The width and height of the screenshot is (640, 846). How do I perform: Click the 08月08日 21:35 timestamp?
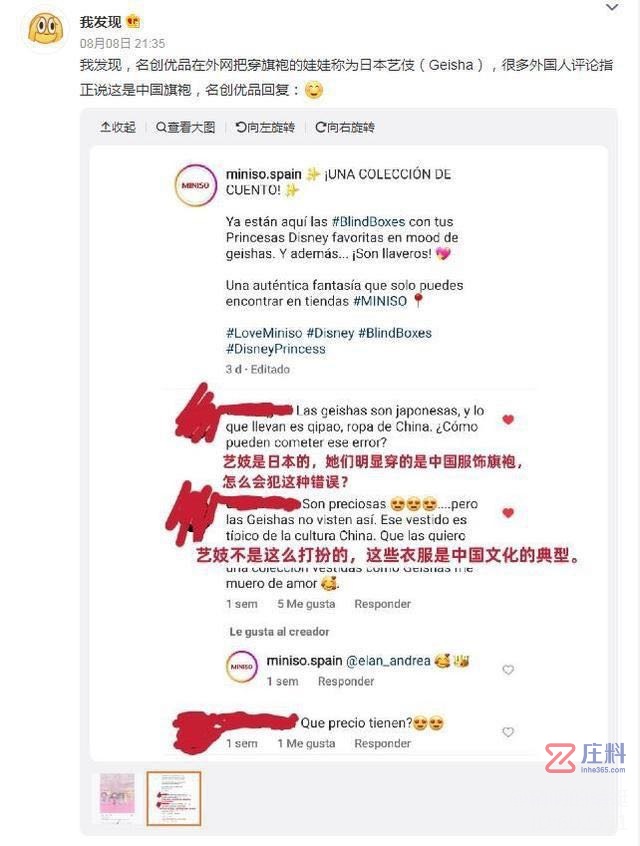[x=122, y=43]
